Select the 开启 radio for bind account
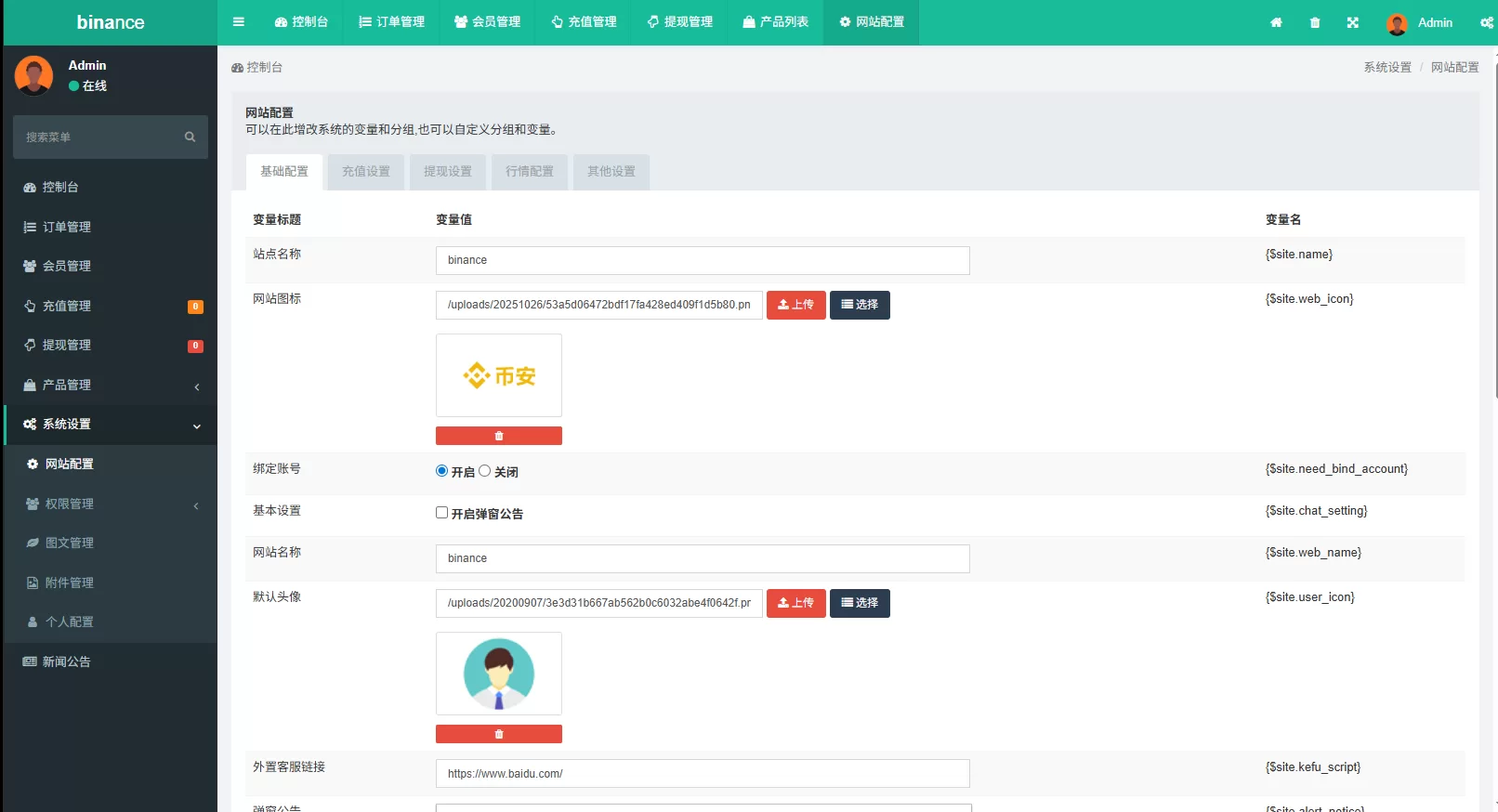The image size is (1498, 812). point(442,471)
